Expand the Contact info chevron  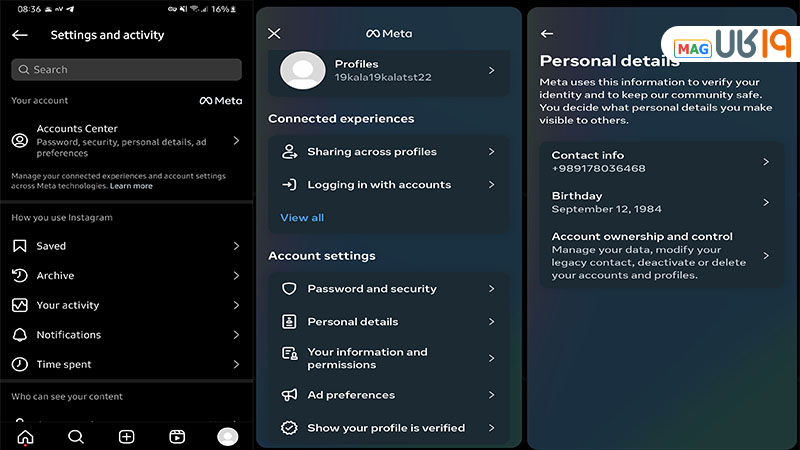pyautogui.click(x=766, y=162)
